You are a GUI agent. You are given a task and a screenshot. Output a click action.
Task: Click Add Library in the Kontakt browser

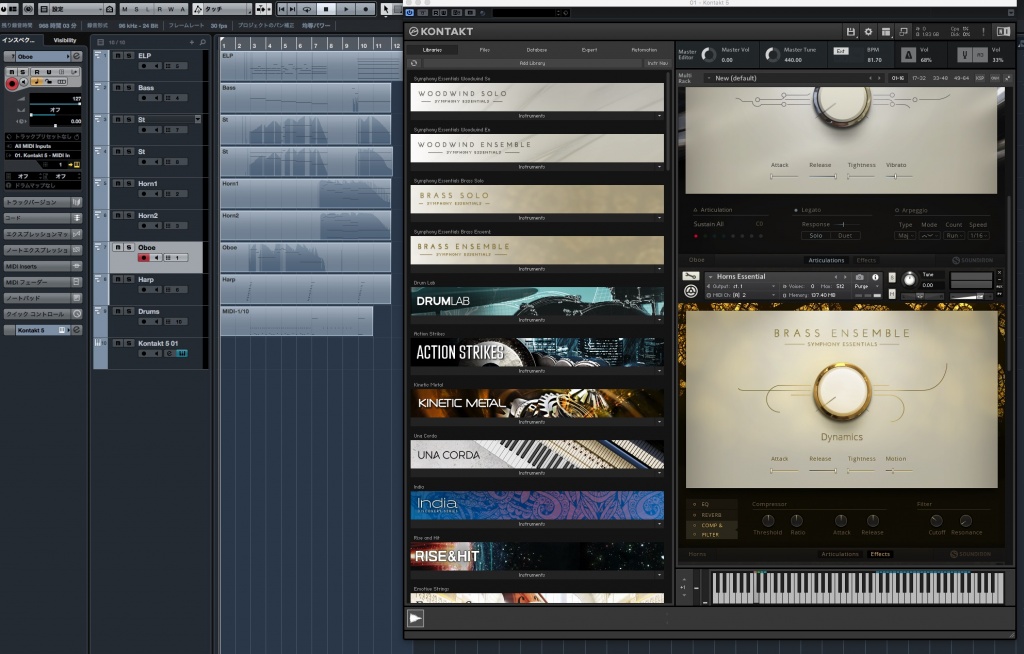click(532, 63)
